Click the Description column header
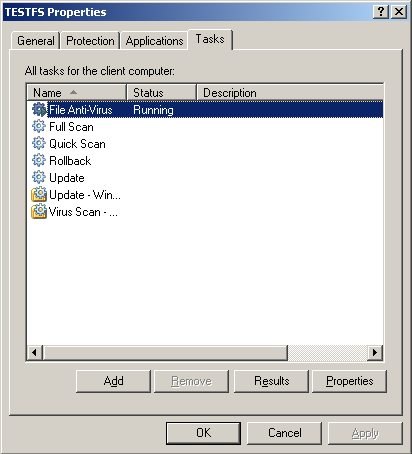 (290, 92)
